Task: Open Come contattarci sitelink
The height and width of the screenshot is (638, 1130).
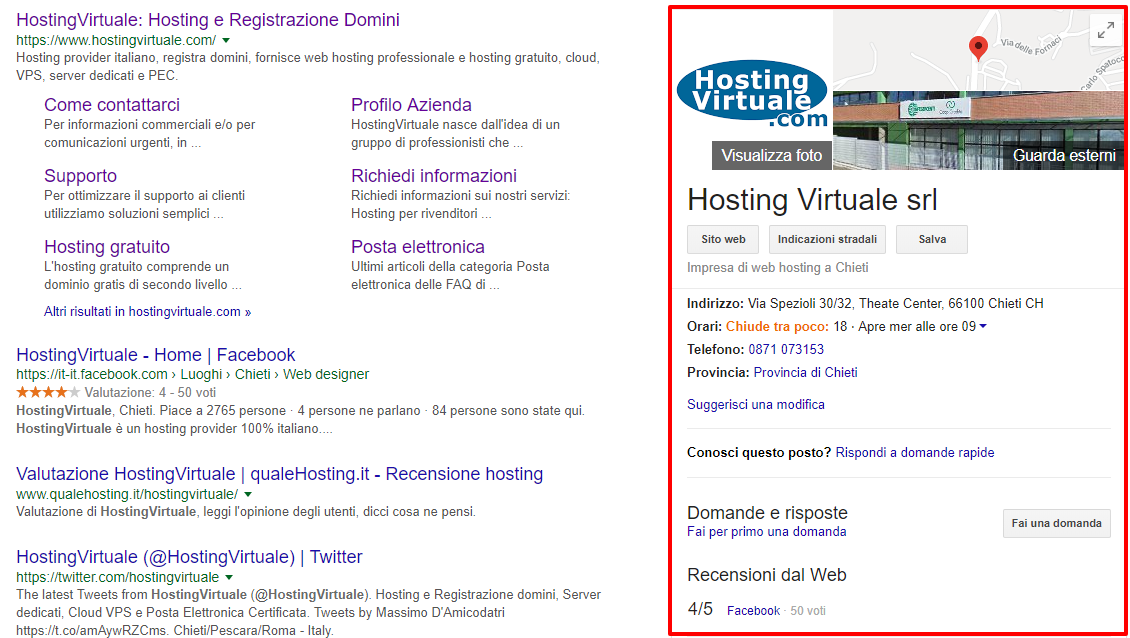Action: [112, 105]
